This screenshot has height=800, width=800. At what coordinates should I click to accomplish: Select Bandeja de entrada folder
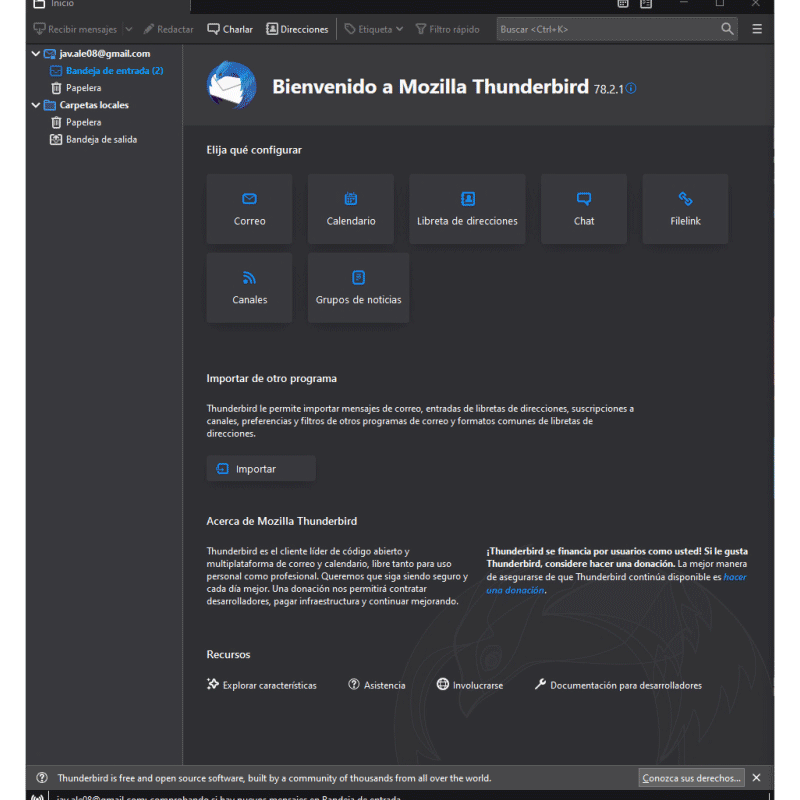(113, 71)
